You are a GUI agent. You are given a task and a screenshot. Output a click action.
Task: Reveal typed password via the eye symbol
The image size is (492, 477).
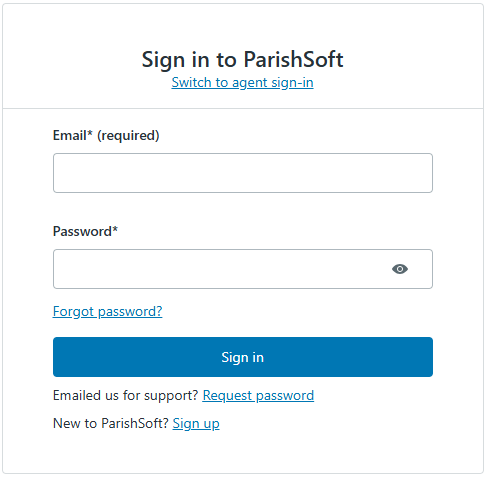coord(400,269)
